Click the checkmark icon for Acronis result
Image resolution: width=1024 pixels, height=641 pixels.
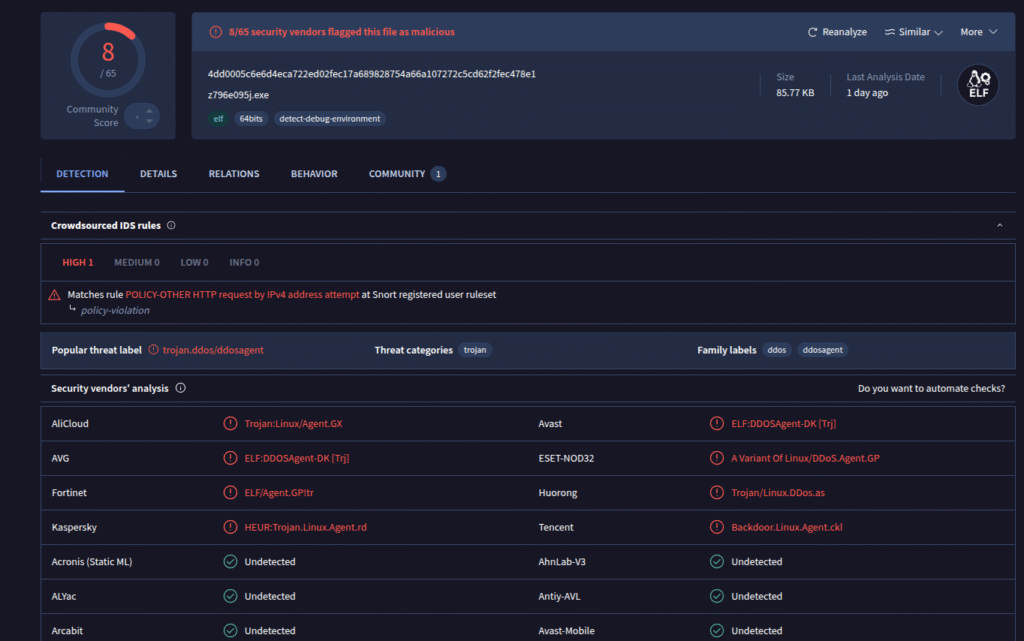point(230,562)
